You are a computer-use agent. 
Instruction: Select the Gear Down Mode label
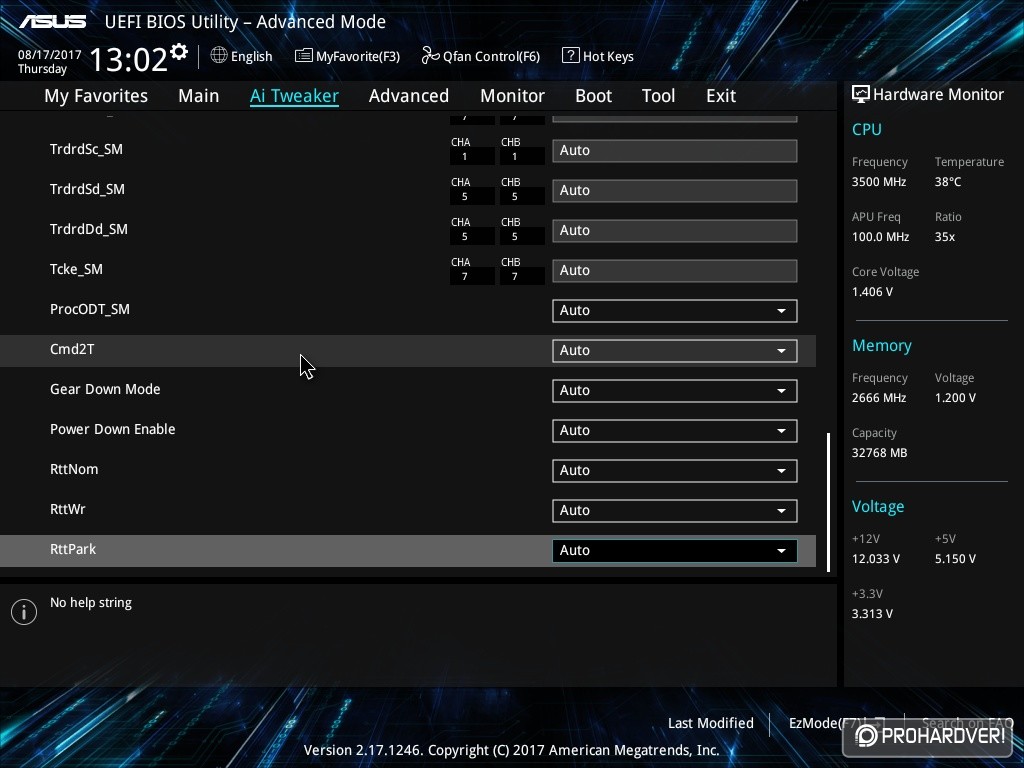(105, 389)
